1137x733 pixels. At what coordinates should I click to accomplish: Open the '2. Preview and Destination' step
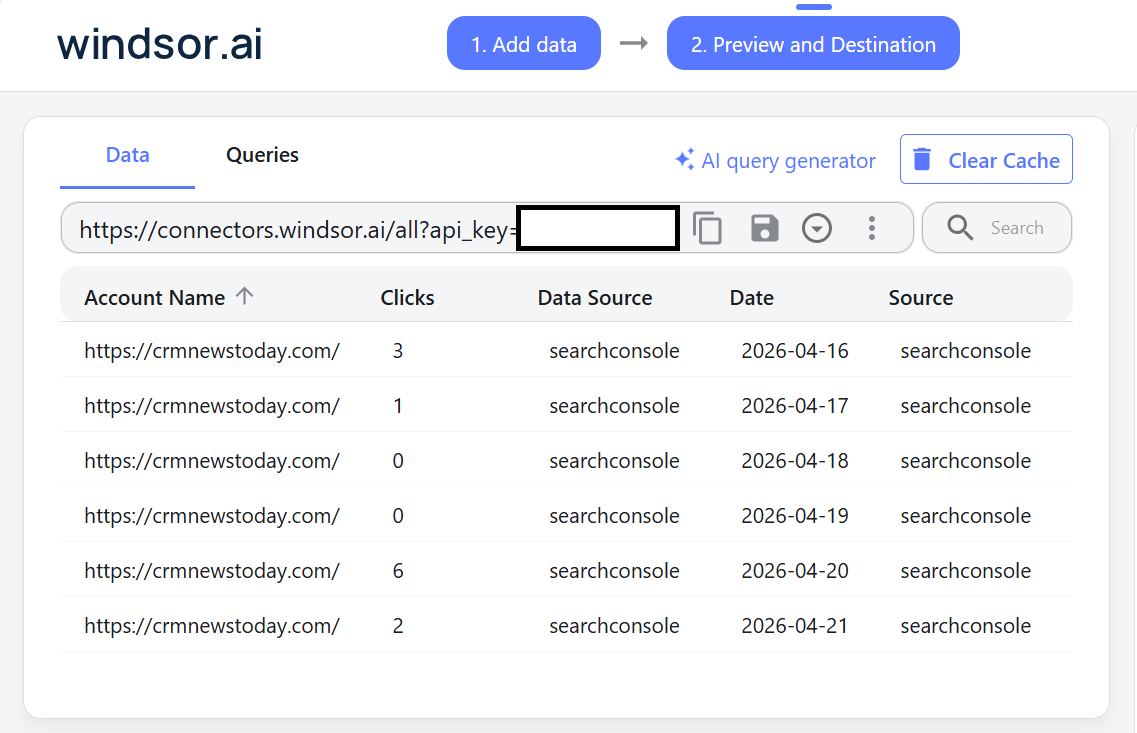pyautogui.click(x=813, y=43)
